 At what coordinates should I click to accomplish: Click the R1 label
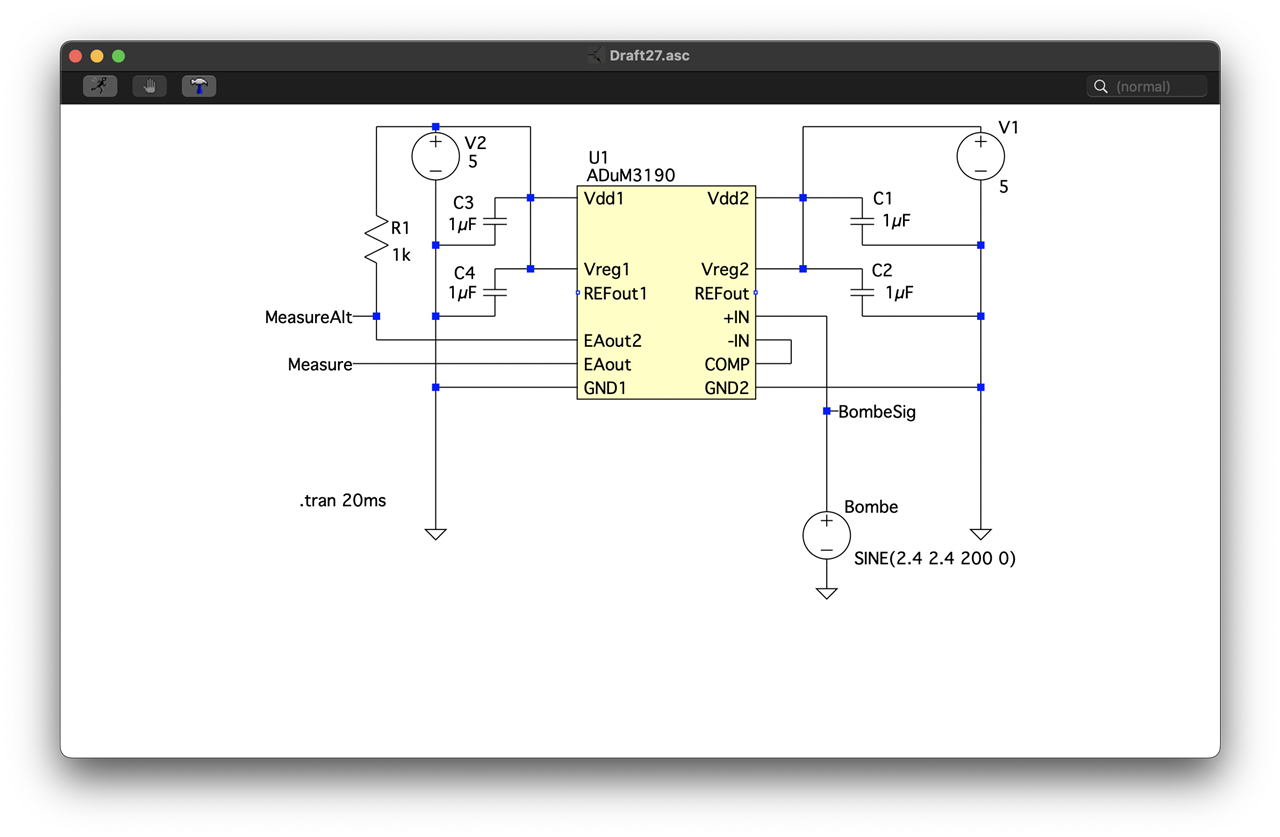coord(400,229)
